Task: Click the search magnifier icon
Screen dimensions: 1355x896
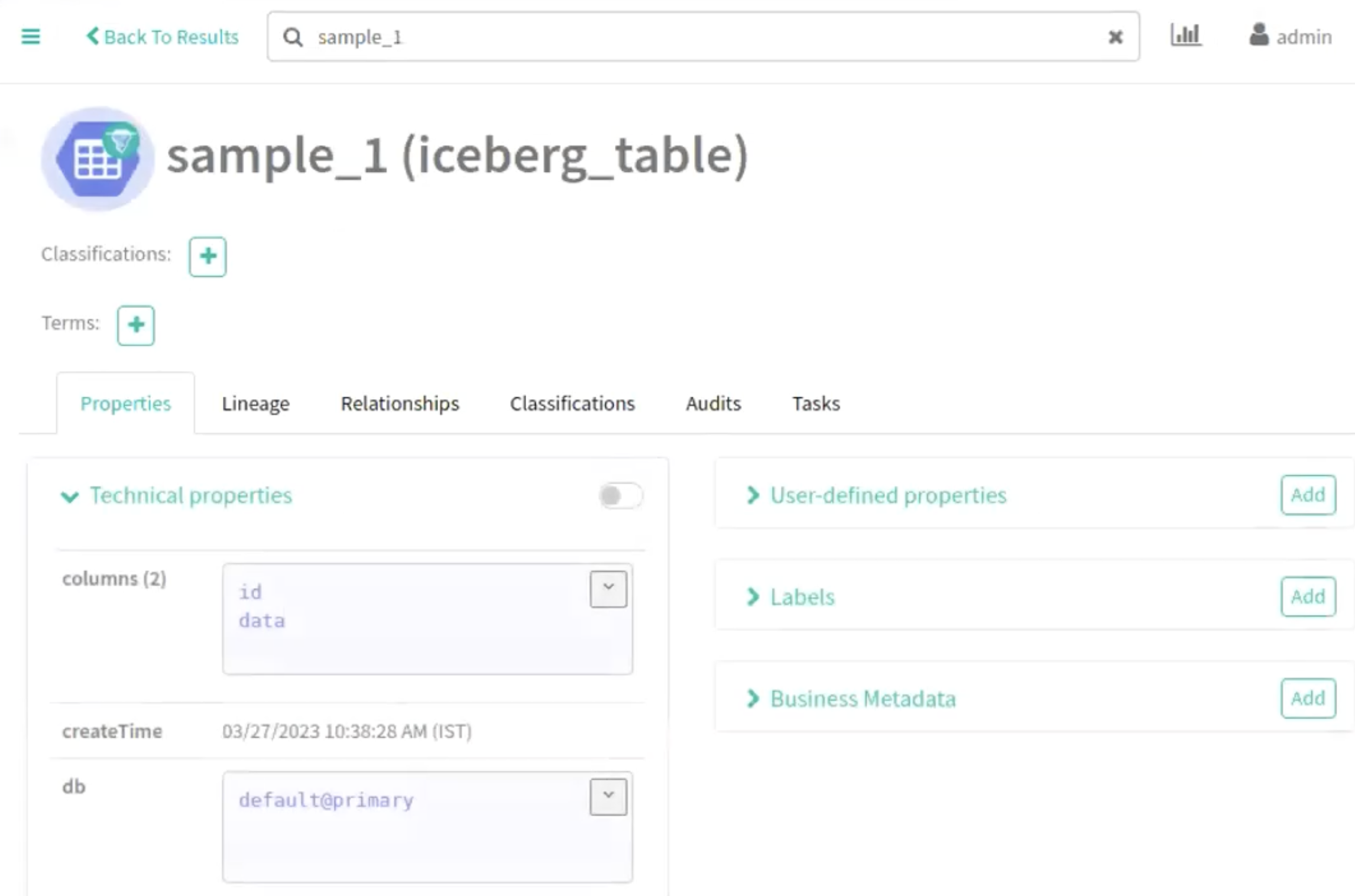Action: click(293, 37)
